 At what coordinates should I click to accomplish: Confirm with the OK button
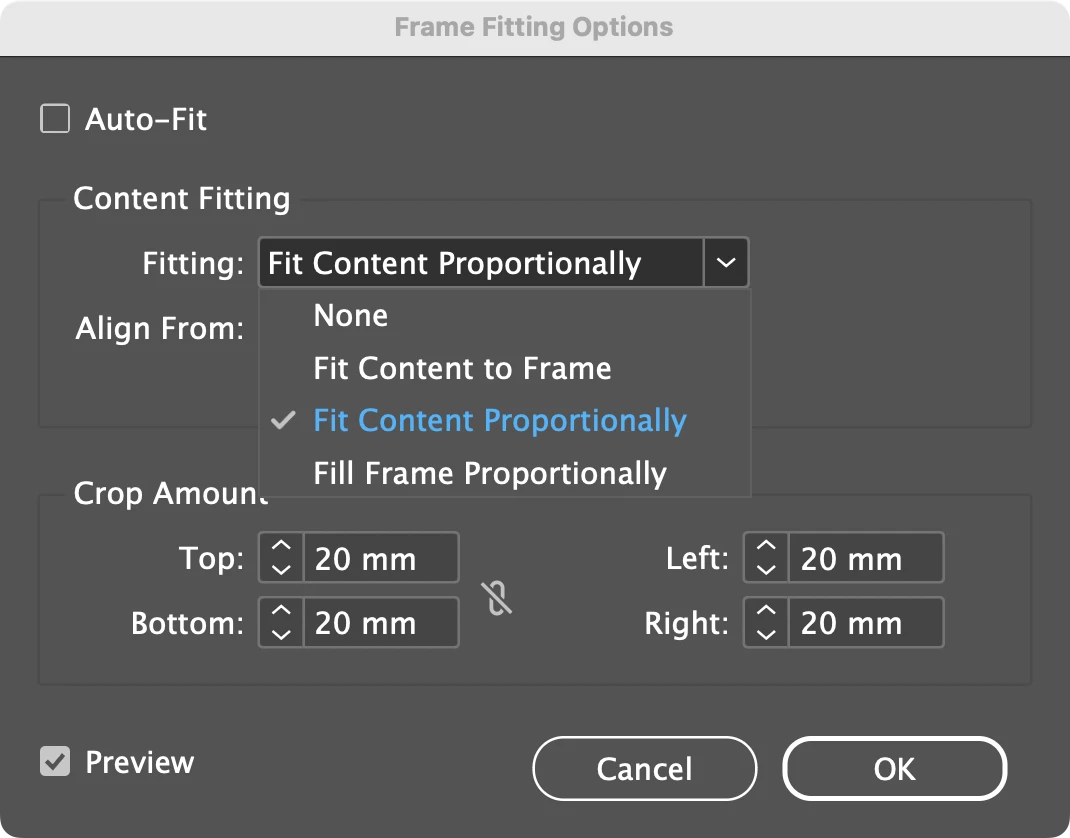coord(894,769)
